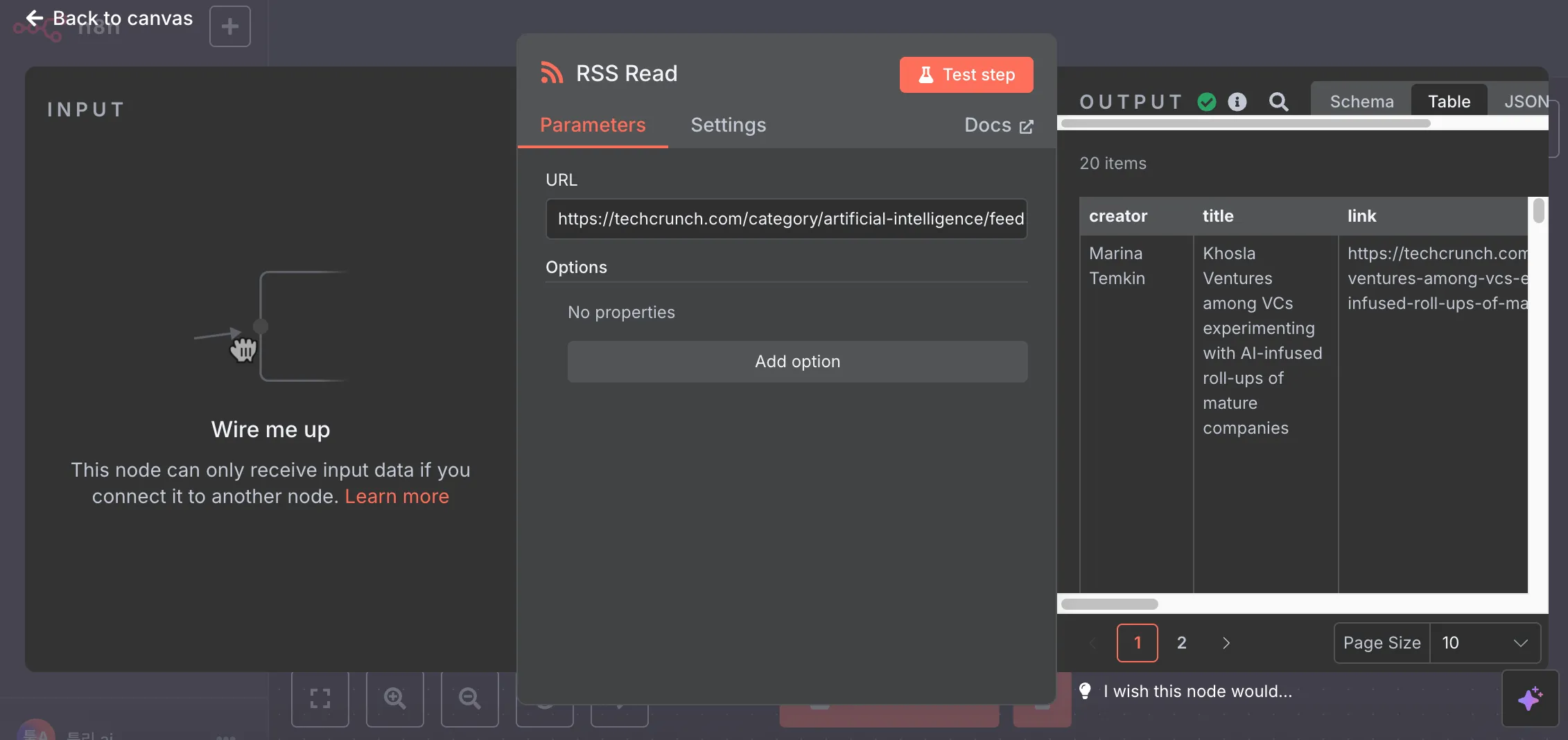Click the info icon beside Output
The image size is (1568, 740).
[x=1237, y=102]
